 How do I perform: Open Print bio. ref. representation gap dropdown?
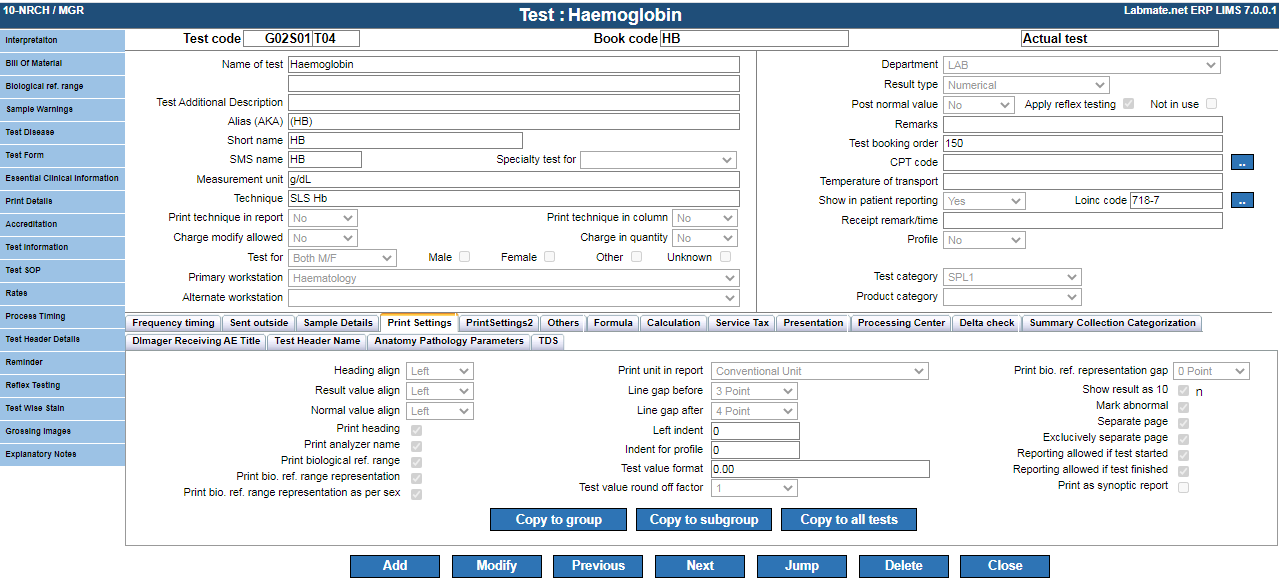[1212, 371]
